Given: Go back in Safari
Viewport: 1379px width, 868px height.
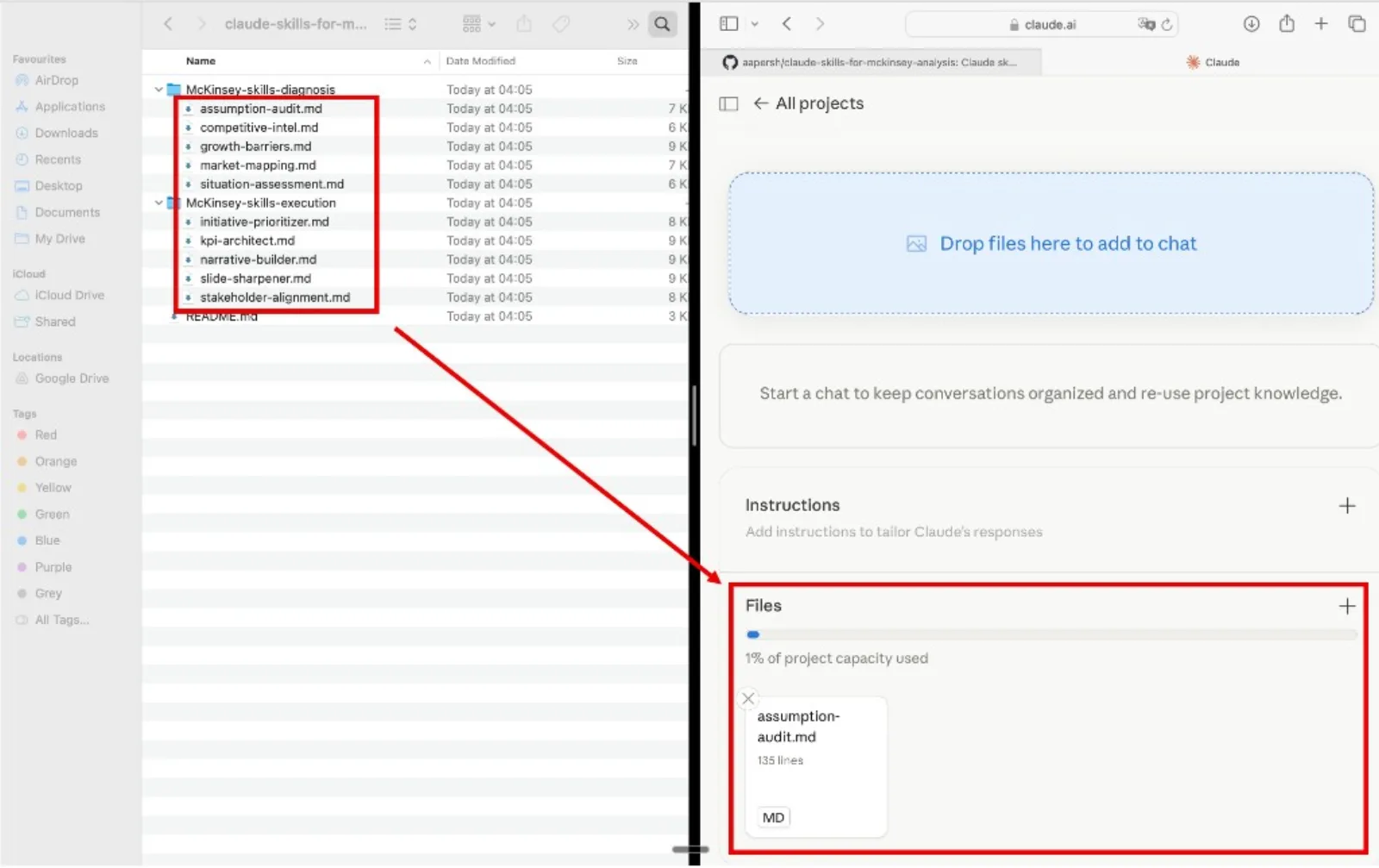Looking at the screenshot, I should pyautogui.click(x=787, y=24).
